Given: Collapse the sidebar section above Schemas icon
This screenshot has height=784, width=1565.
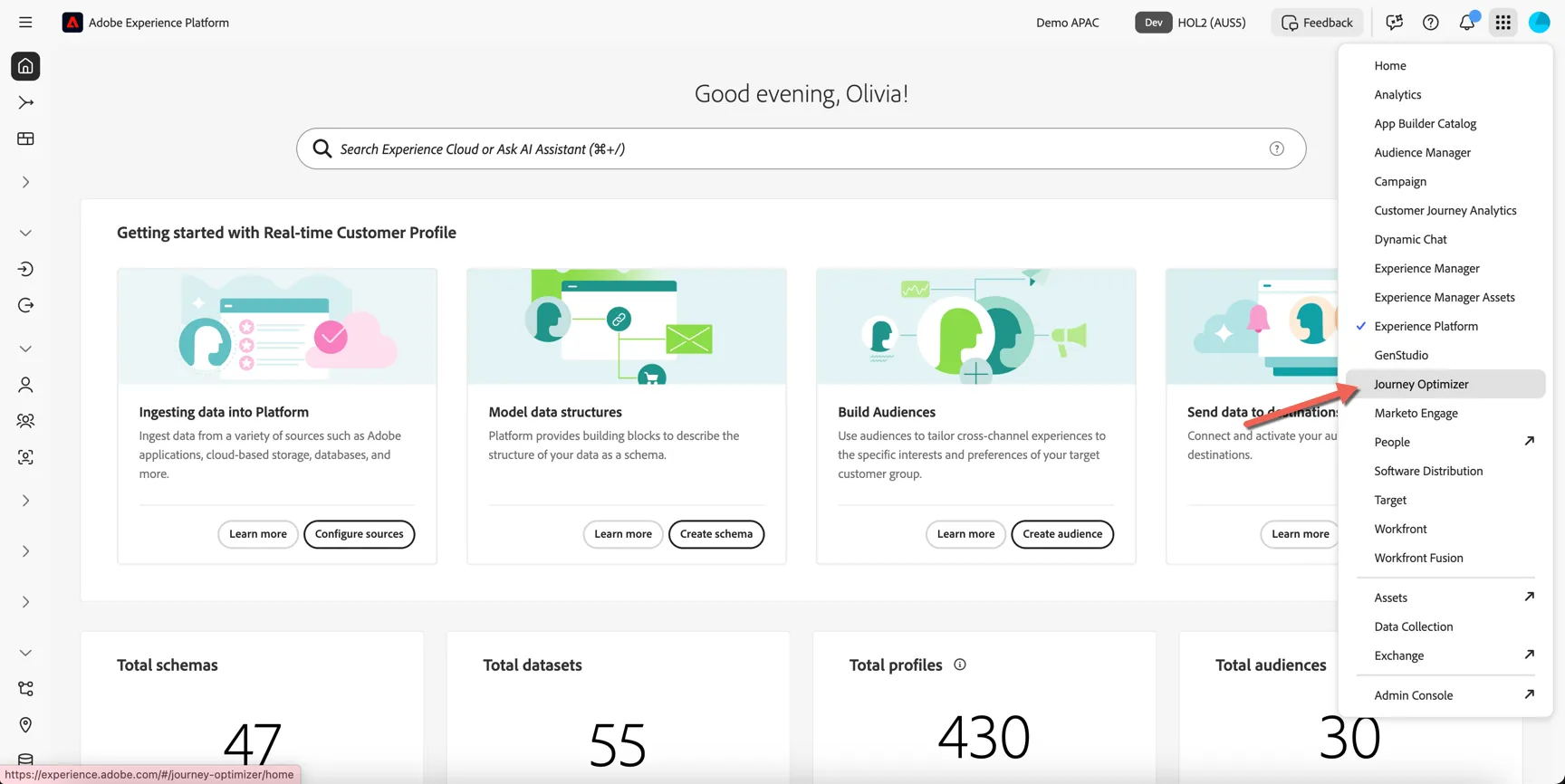Looking at the screenshot, I should [25, 653].
